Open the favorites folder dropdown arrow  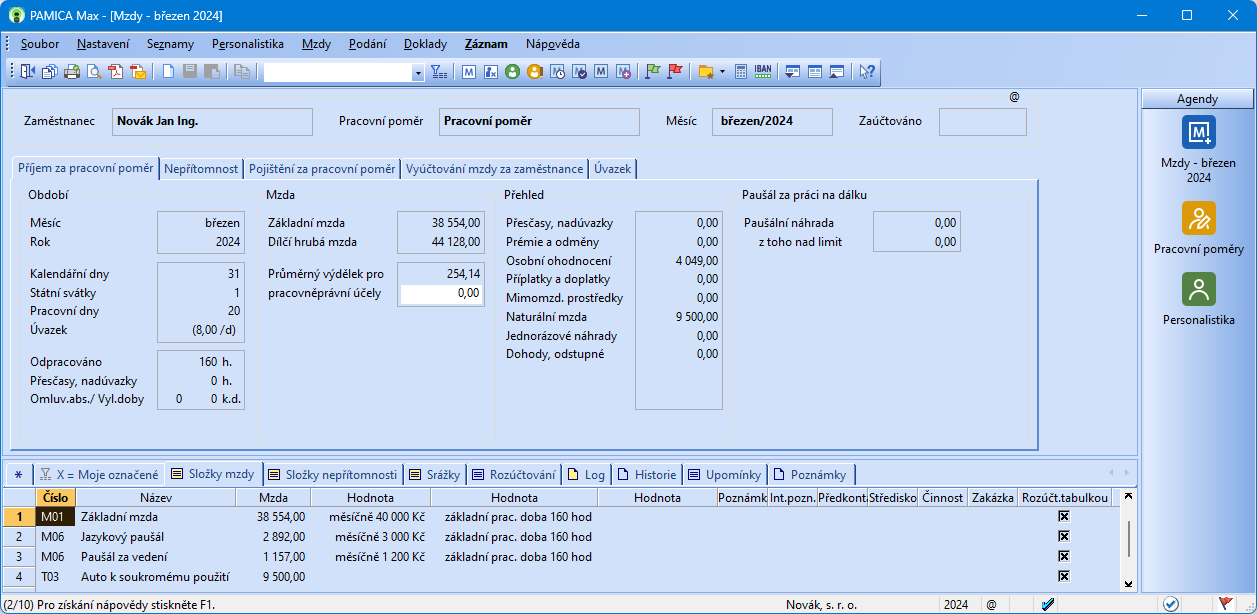click(x=722, y=72)
